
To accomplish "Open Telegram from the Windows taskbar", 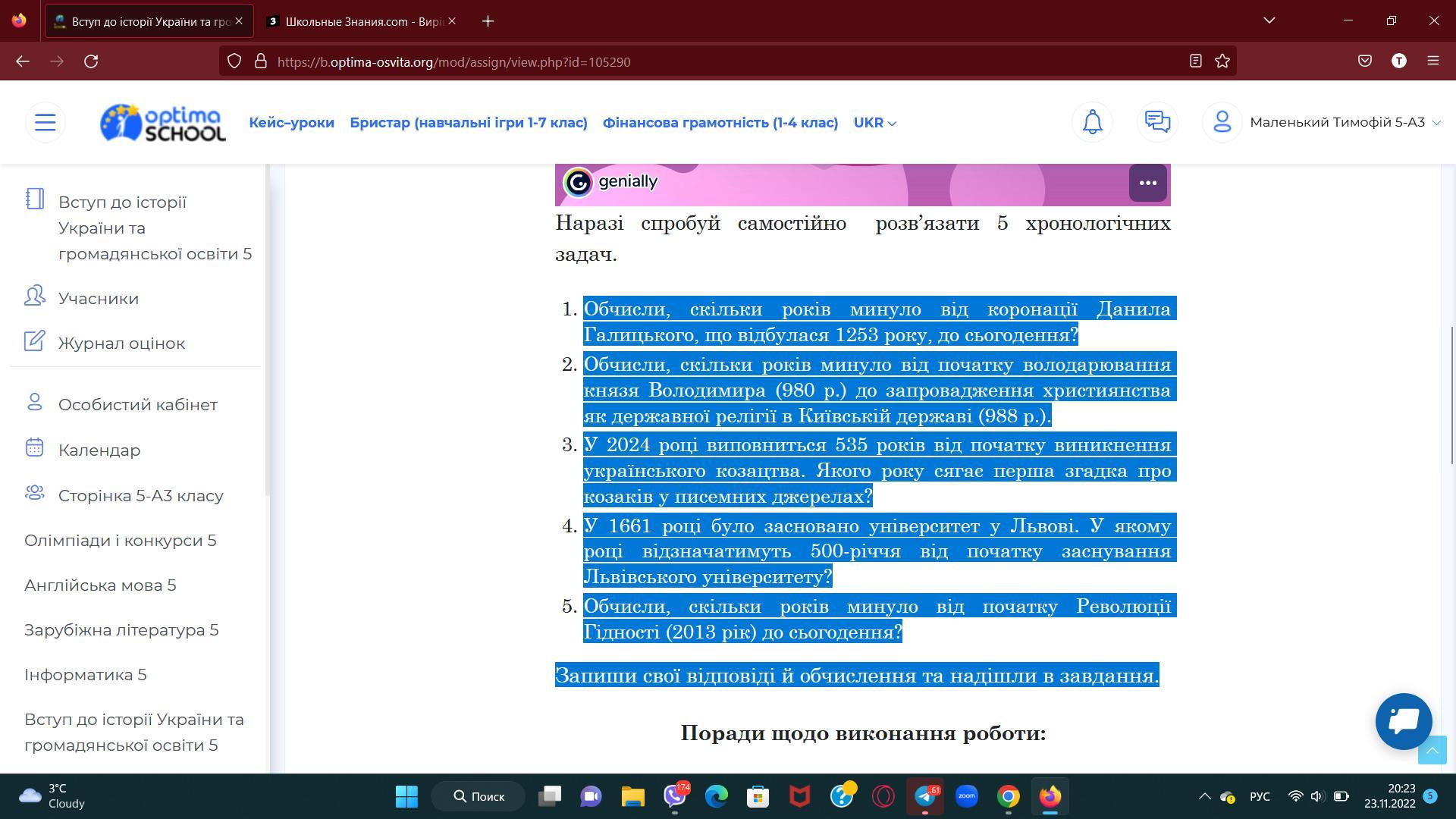I will pyautogui.click(x=925, y=796).
